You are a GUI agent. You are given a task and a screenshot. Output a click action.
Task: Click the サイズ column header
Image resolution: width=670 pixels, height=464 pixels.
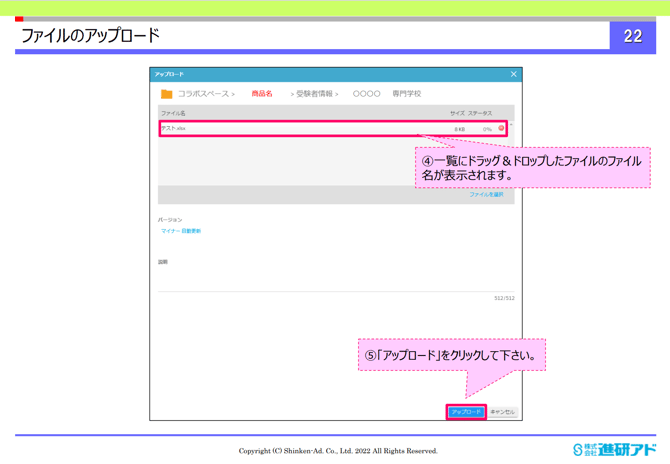pyautogui.click(x=457, y=113)
